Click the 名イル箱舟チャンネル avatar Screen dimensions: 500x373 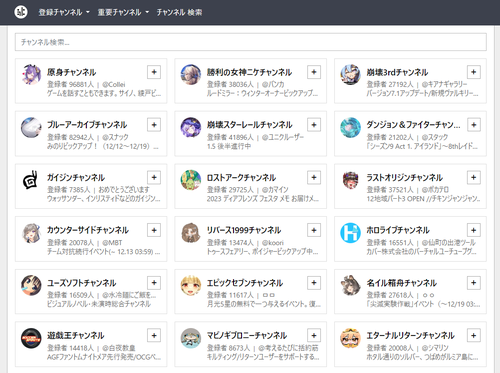(x=350, y=285)
